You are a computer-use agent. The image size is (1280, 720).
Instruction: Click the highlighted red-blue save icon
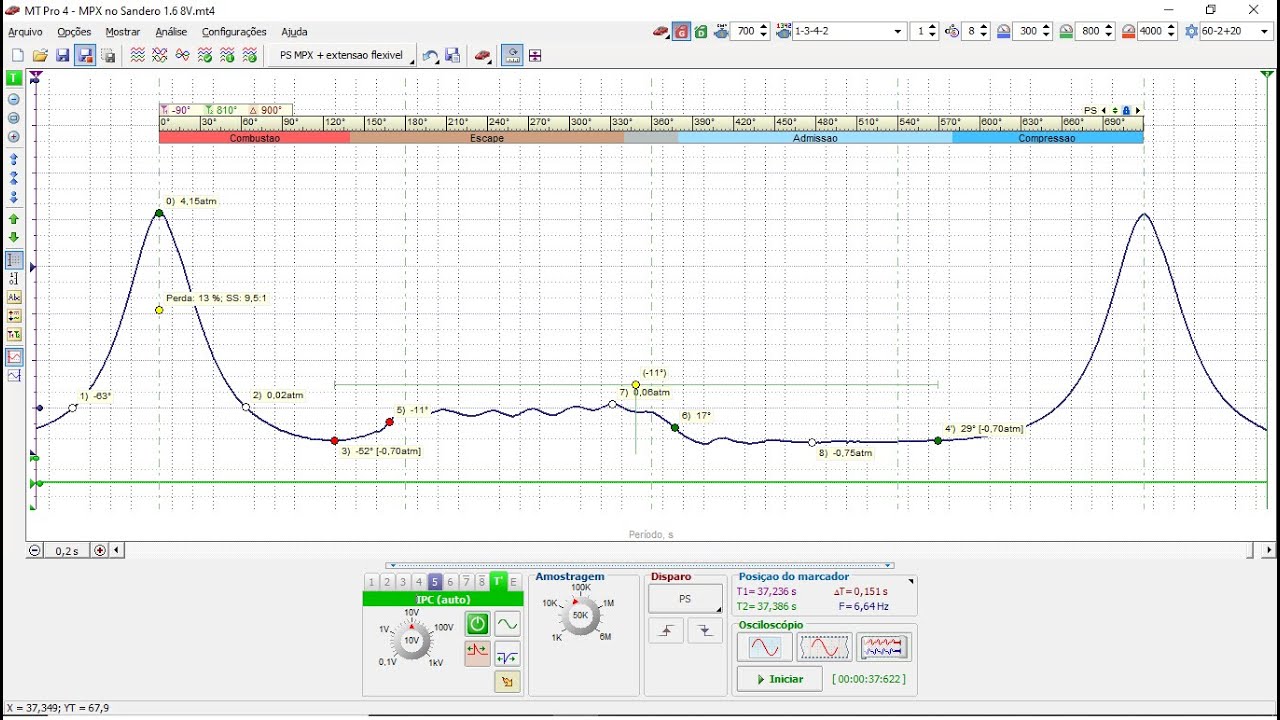tap(86, 56)
